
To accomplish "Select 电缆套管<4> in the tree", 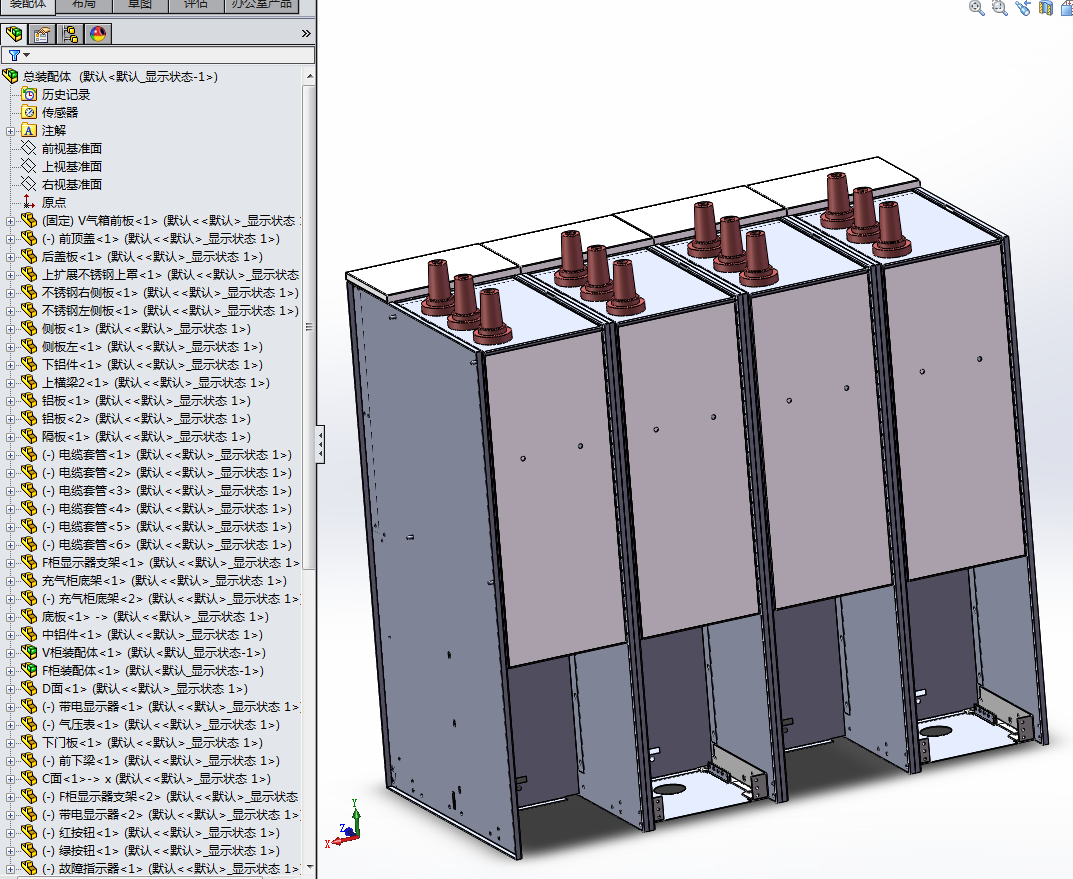I will point(166,508).
